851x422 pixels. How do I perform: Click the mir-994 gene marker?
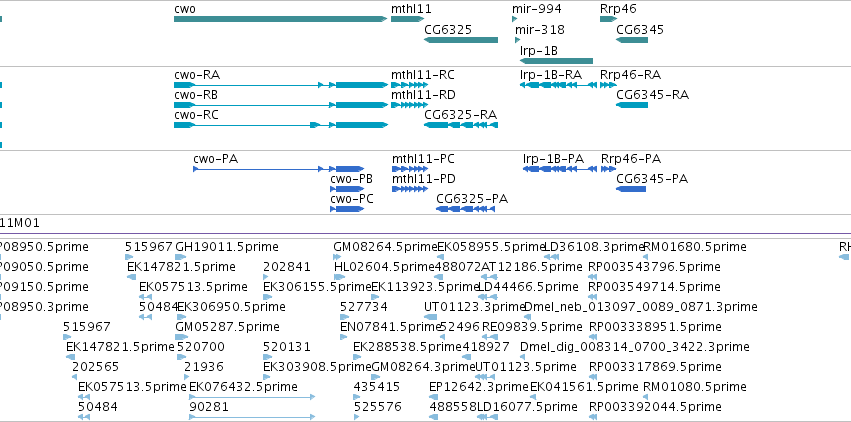tap(515, 19)
